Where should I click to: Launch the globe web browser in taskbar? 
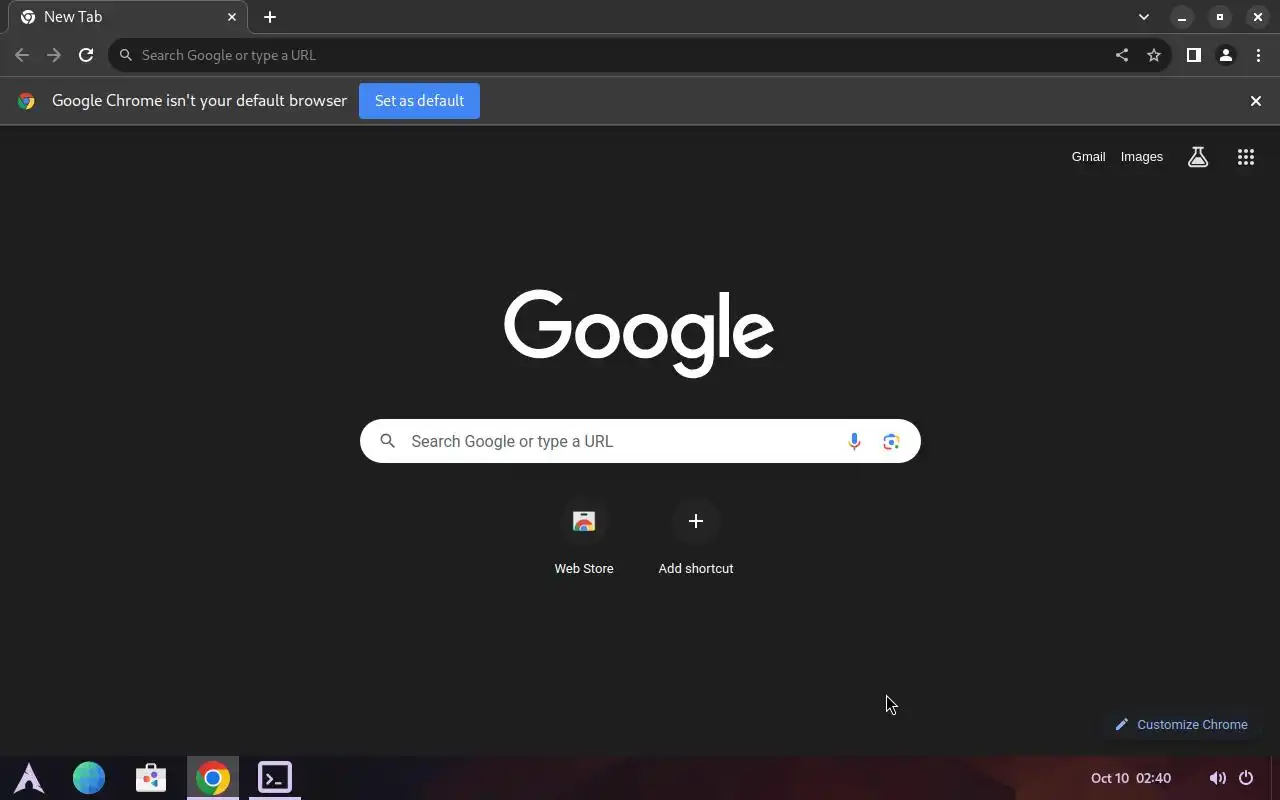tap(89, 777)
